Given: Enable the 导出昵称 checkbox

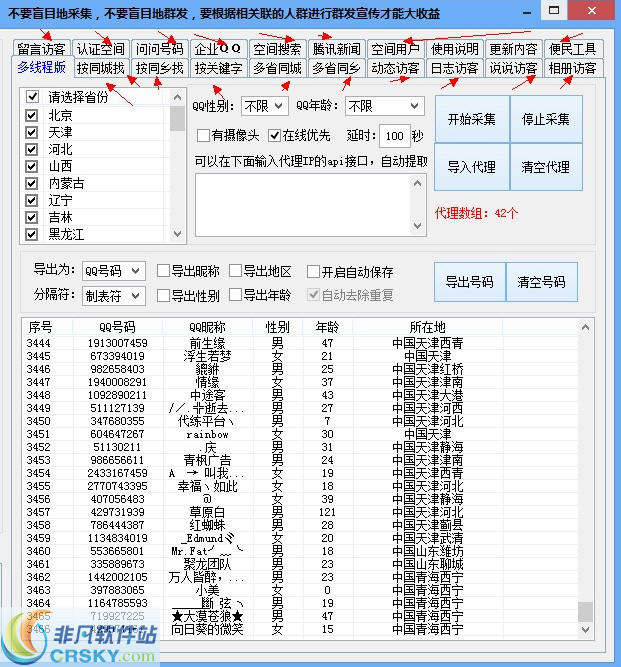Looking at the screenshot, I should click(163, 271).
